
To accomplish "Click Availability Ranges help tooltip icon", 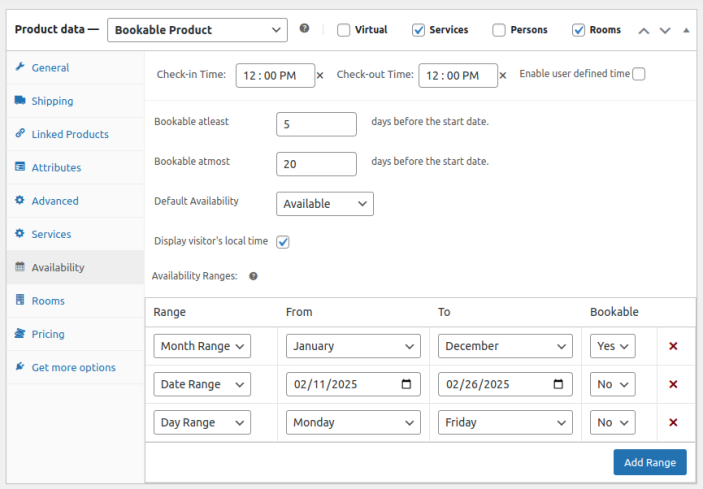I will click(253, 276).
